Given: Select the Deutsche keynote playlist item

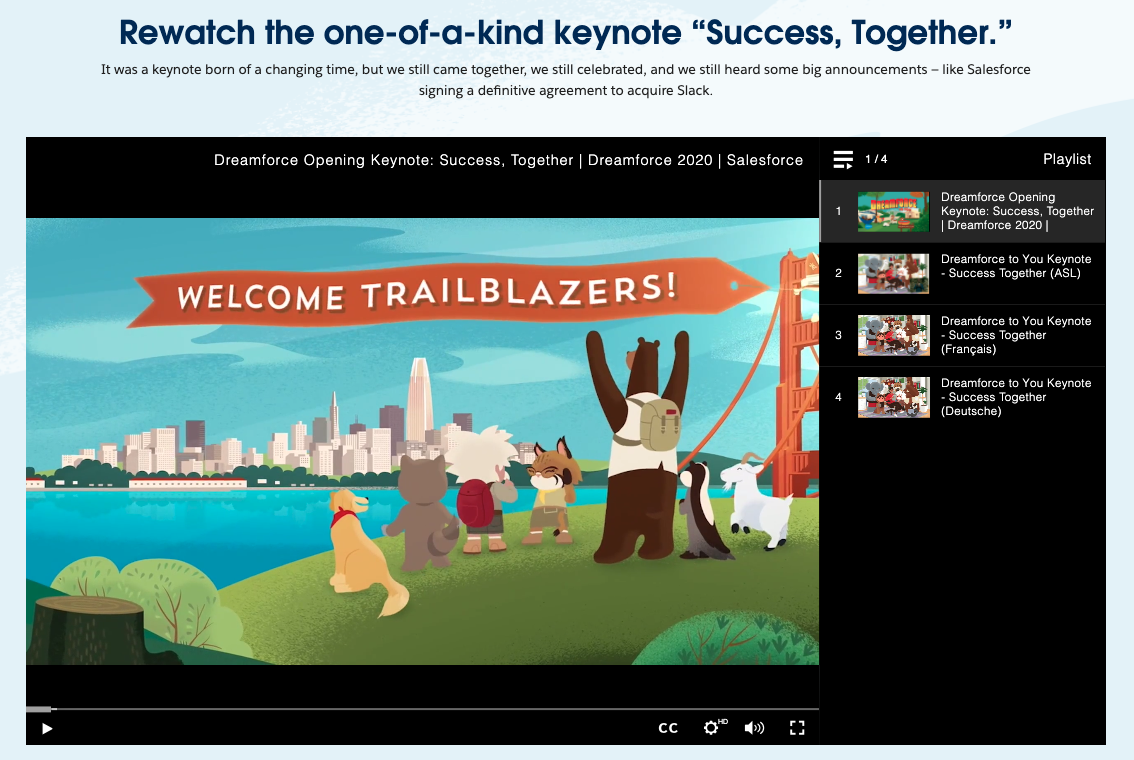Looking at the screenshot, I should 963,397.
